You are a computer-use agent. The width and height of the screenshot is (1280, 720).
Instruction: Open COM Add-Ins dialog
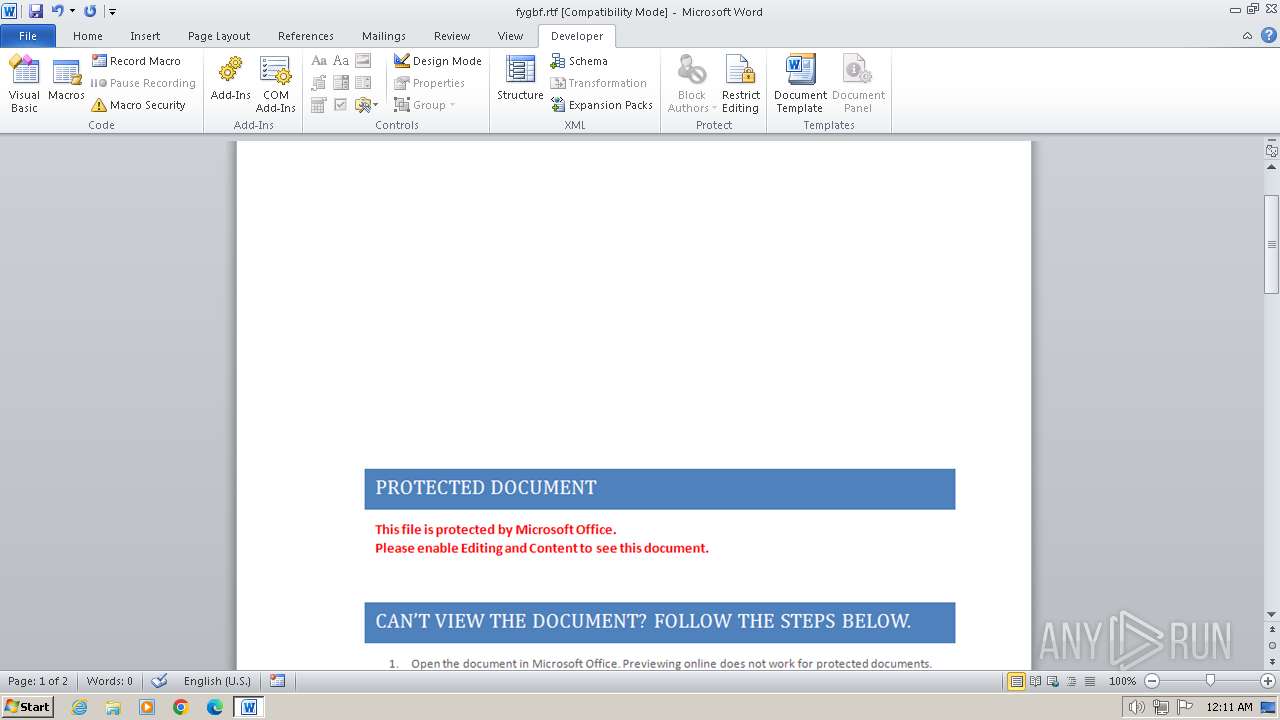click(x=275, y=83)
